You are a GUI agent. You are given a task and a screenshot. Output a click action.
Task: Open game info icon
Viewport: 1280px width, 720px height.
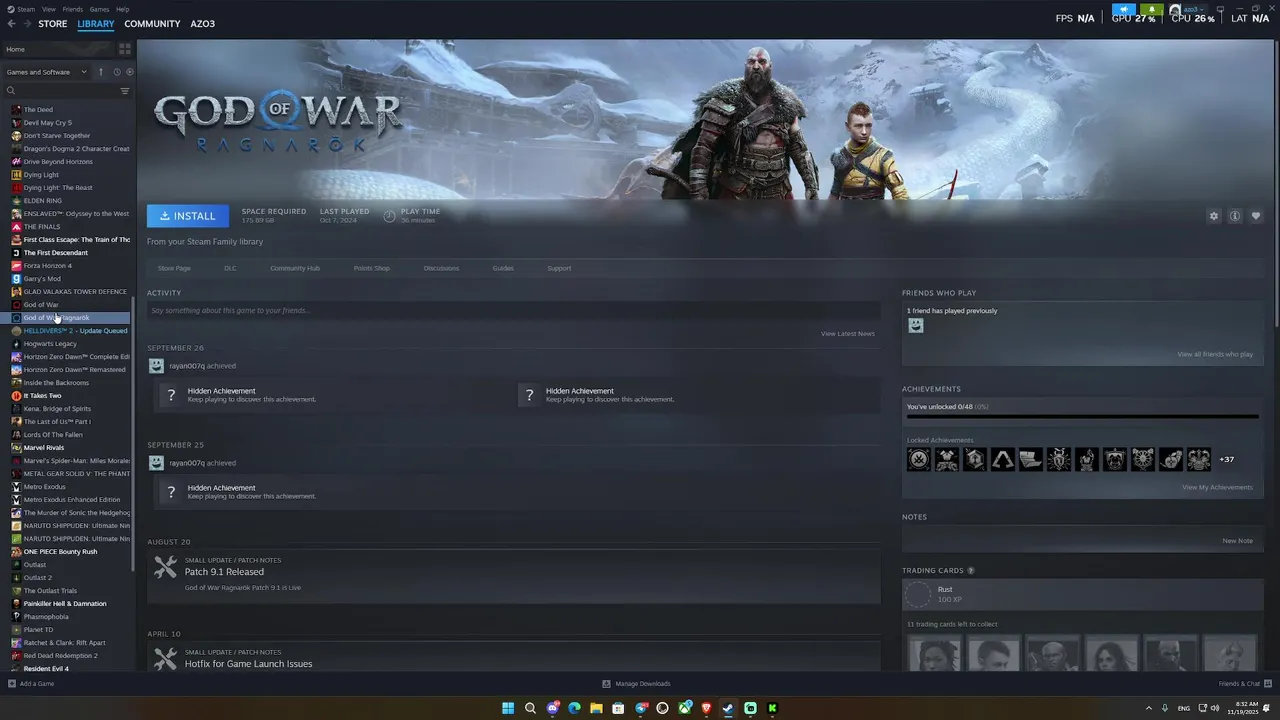1235,216
